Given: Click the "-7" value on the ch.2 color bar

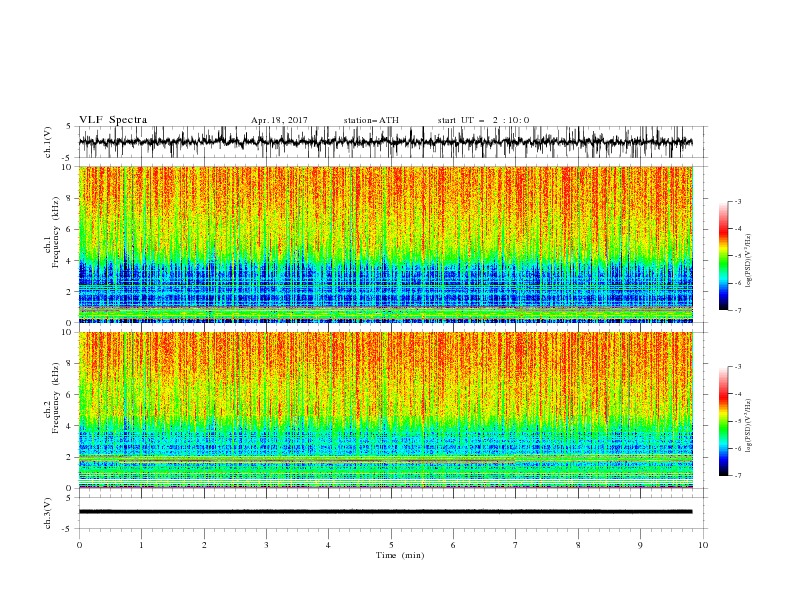Looking at the screenshot, I should 737,475.
